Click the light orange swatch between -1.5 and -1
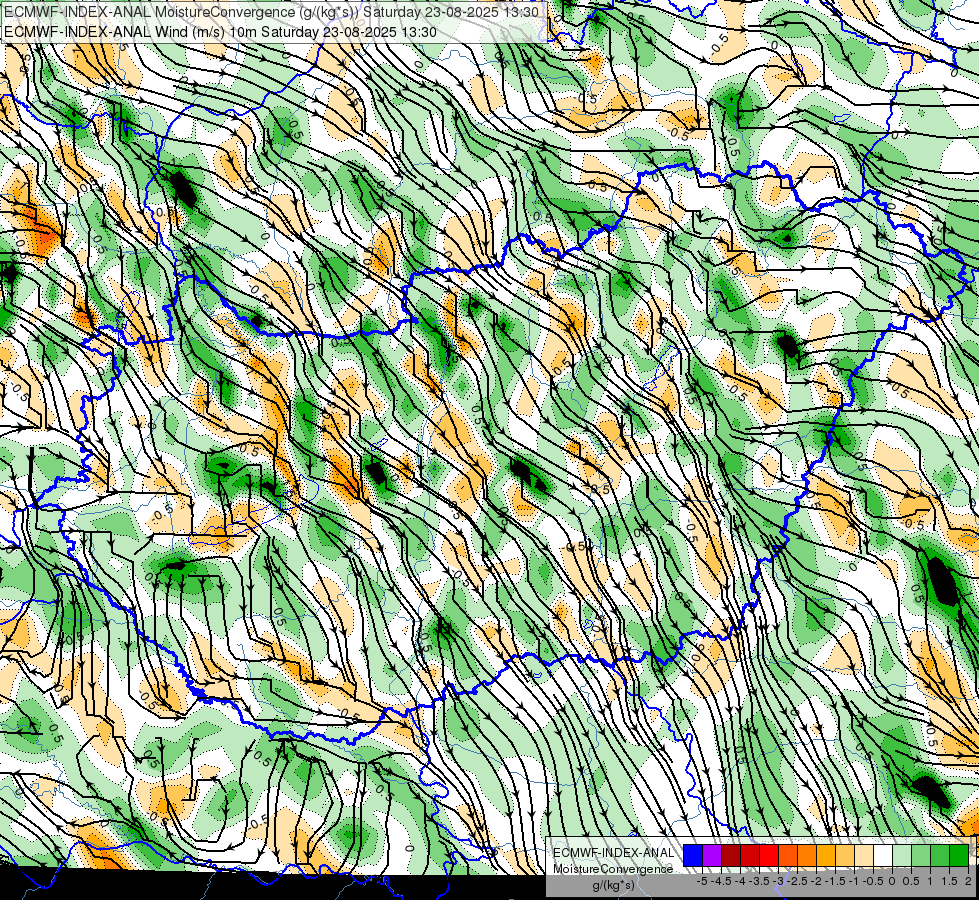979x900 pixels. [845, 856]
